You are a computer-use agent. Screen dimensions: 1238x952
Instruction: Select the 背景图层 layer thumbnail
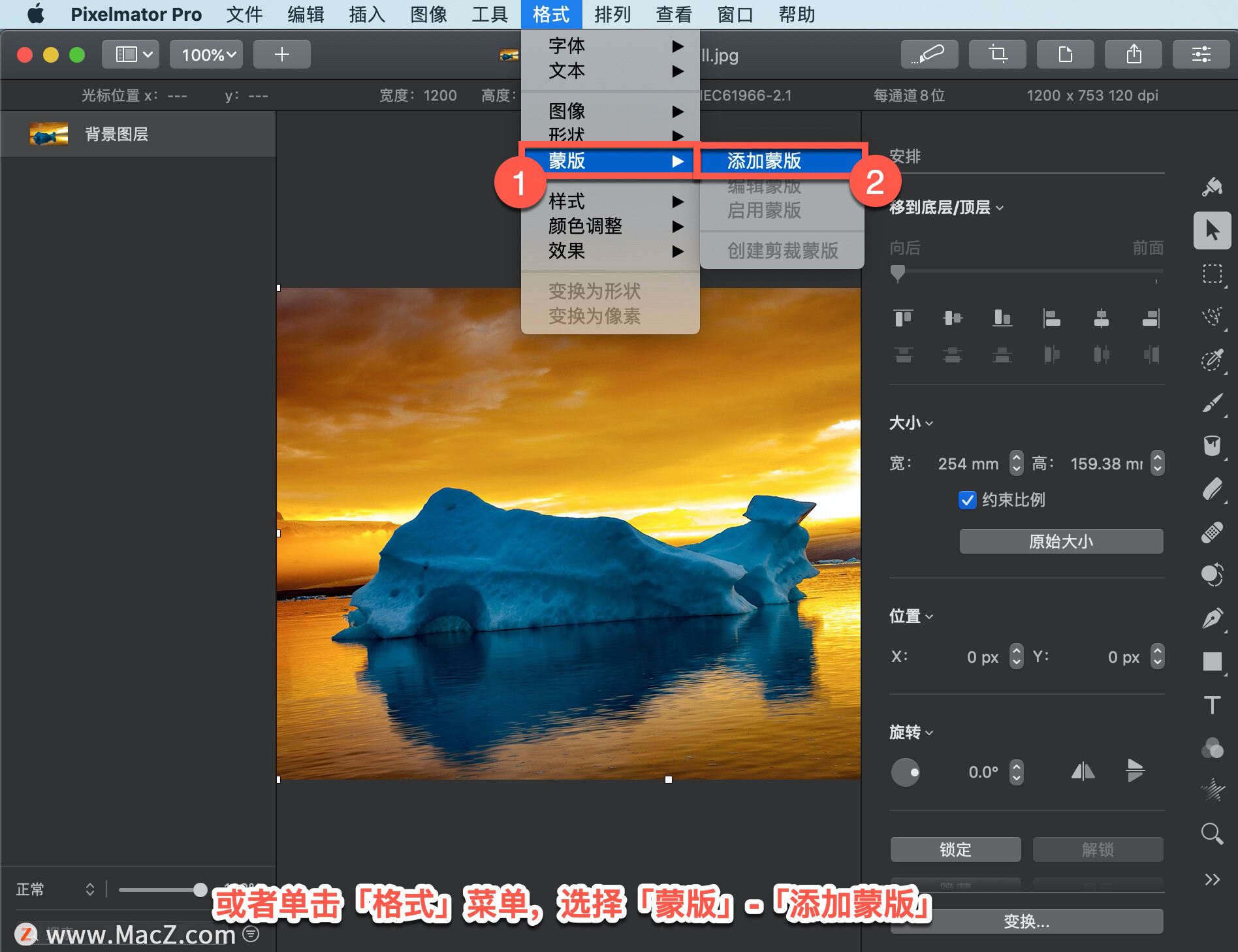(x=49, y=135)
